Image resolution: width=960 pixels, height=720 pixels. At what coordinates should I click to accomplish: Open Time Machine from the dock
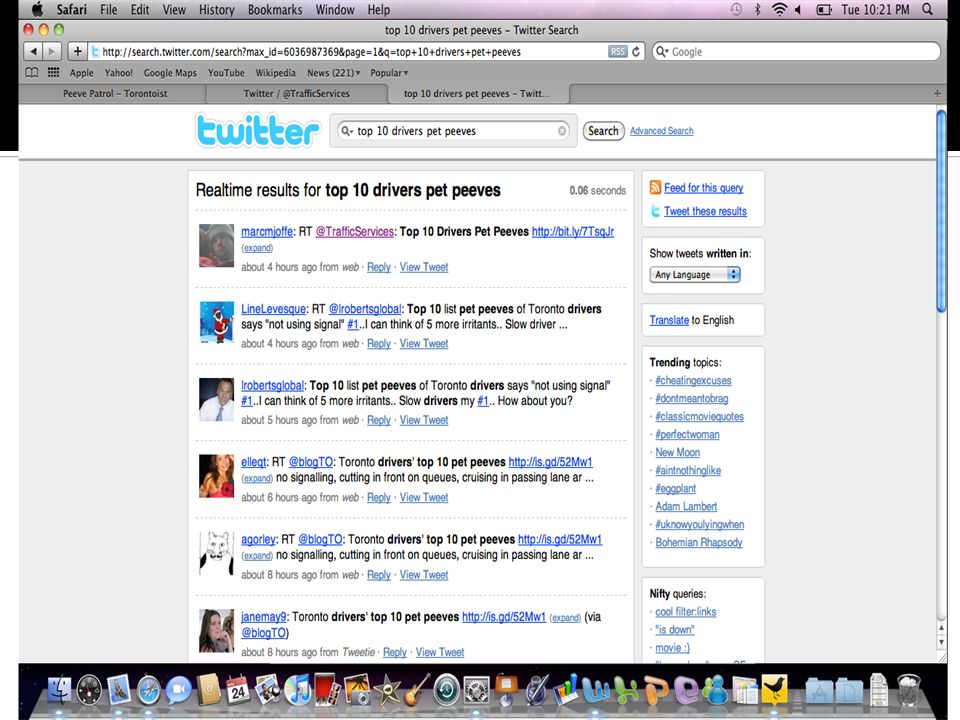[x=446, y=690]
